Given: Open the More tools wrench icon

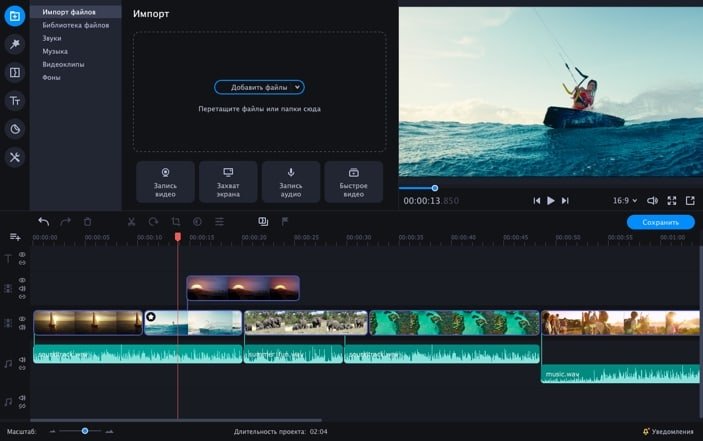Looking at the screenshot, I should point(15,157).
